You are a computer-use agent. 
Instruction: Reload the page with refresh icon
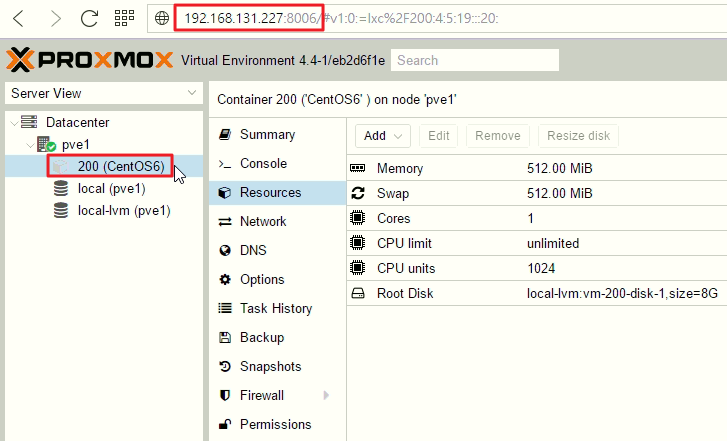[89, 19]
